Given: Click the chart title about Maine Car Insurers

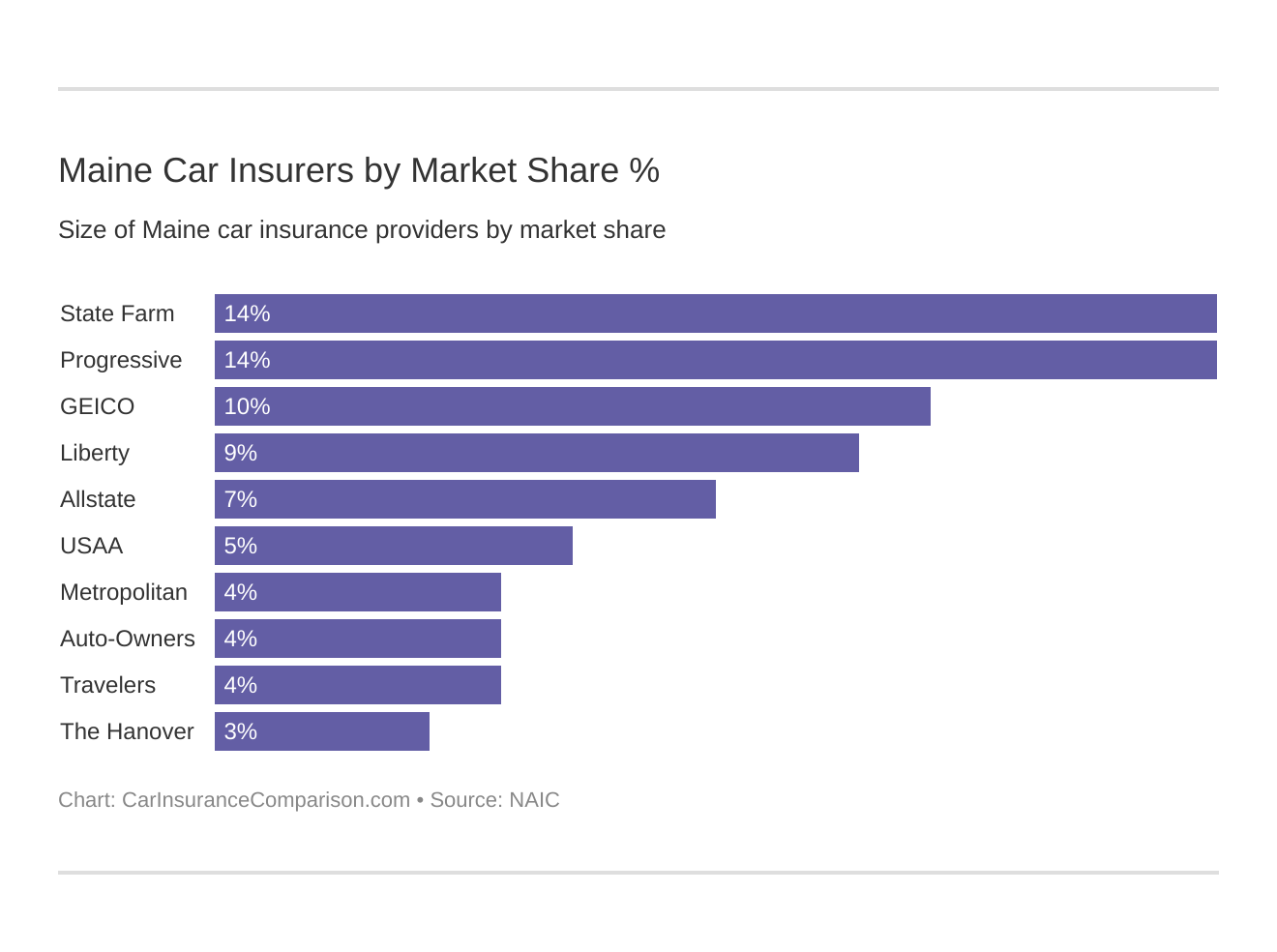Looking at the screenshot, I should tap(359, 170).
